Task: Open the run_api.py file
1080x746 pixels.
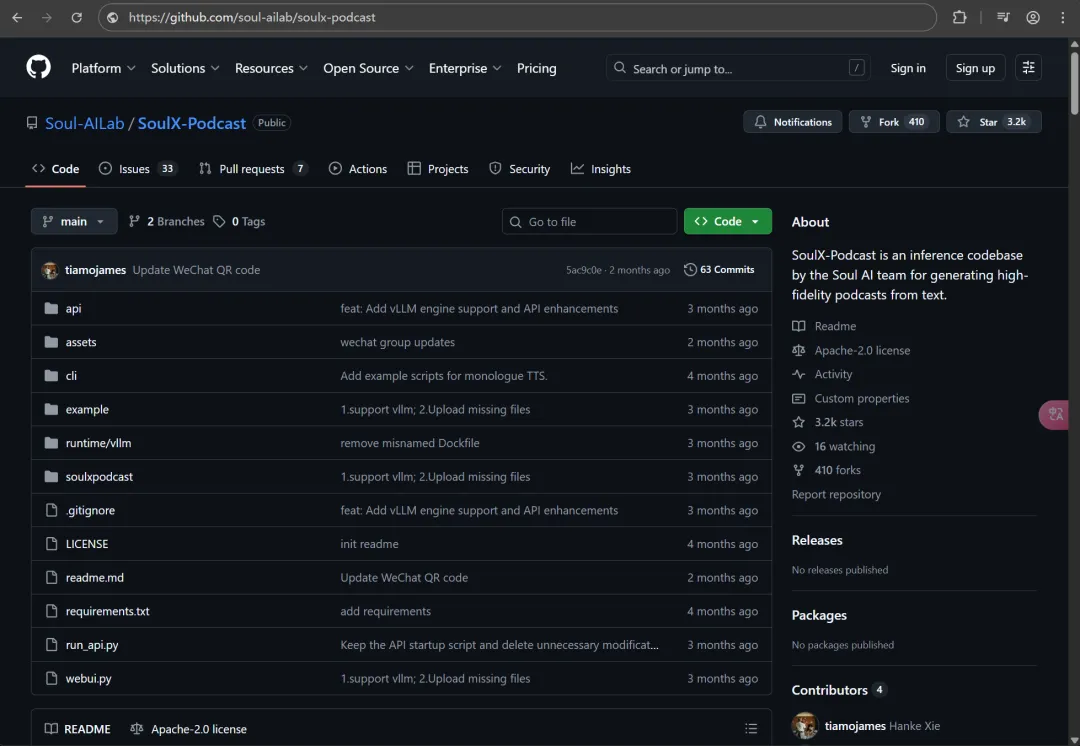Action: [92, 645]
